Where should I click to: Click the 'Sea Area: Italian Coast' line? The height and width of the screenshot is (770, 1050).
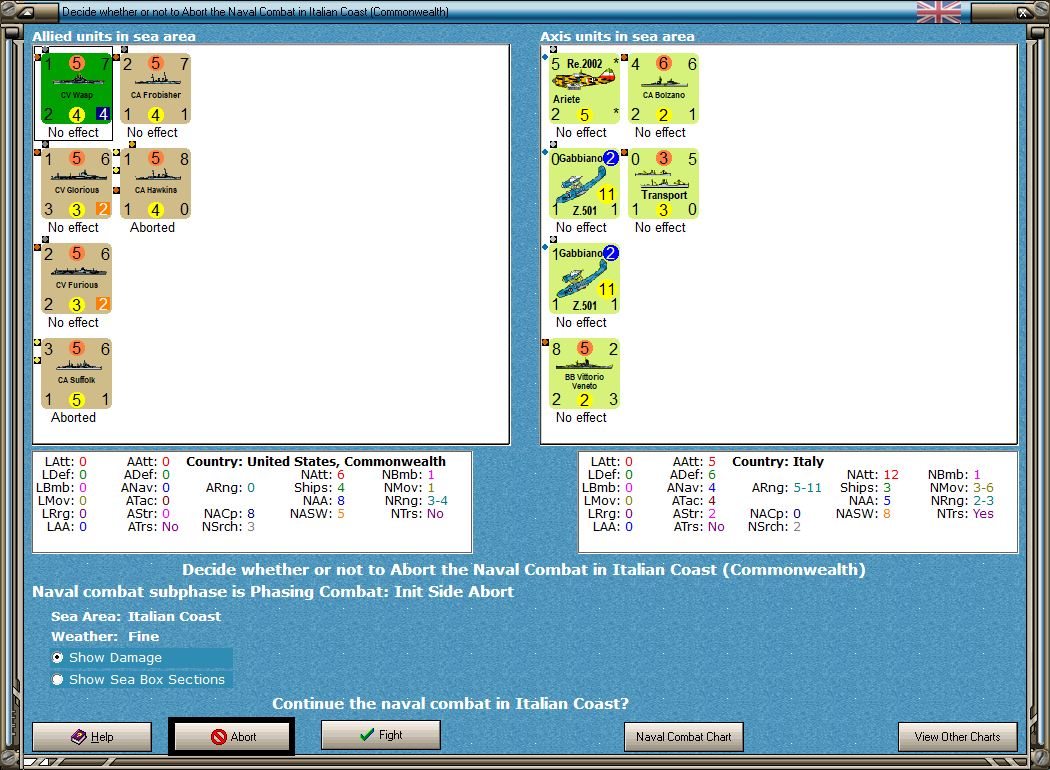point(136,616)
